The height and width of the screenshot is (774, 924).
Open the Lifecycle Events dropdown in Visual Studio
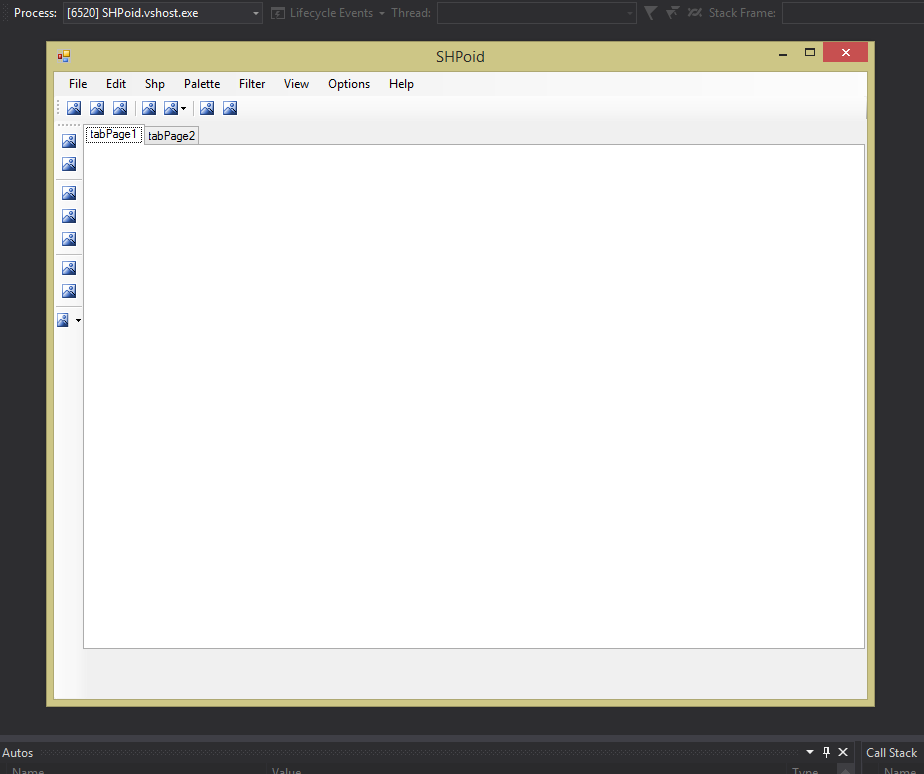(328, 13)
